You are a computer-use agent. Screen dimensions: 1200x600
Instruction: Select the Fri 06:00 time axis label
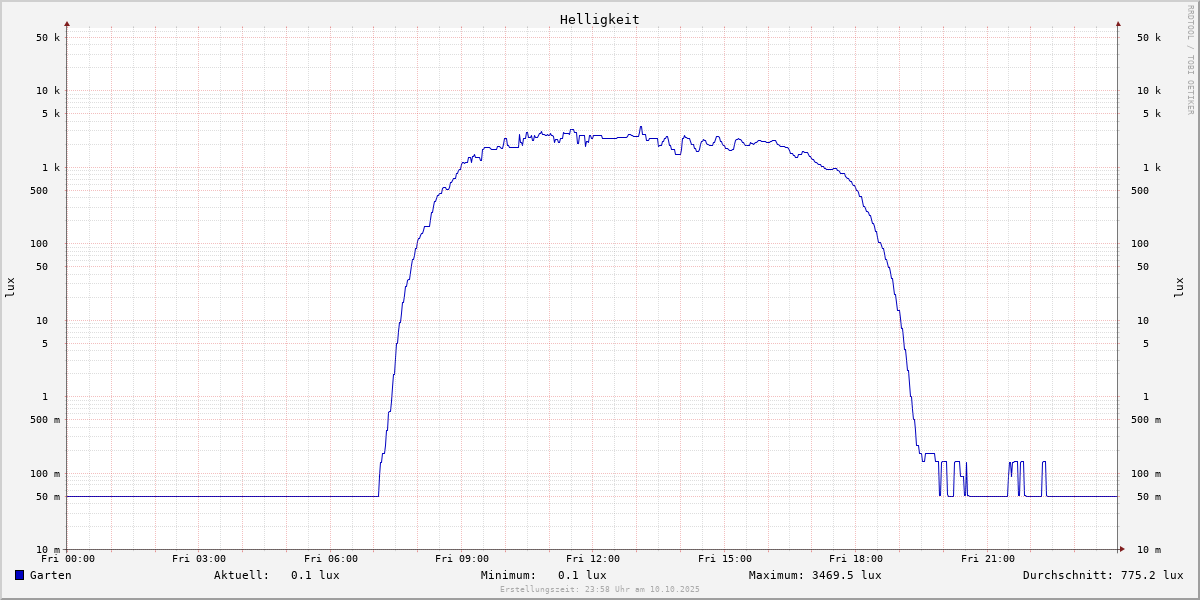click(331, 559)
